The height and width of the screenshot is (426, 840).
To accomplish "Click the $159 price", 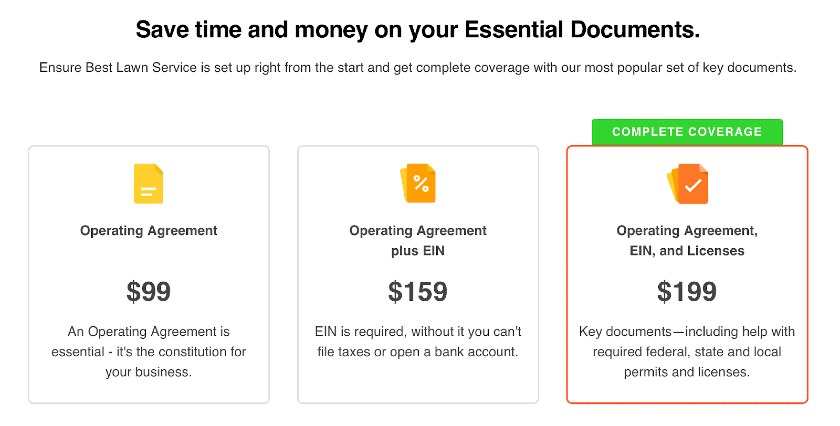I will (x=418, y=292).
